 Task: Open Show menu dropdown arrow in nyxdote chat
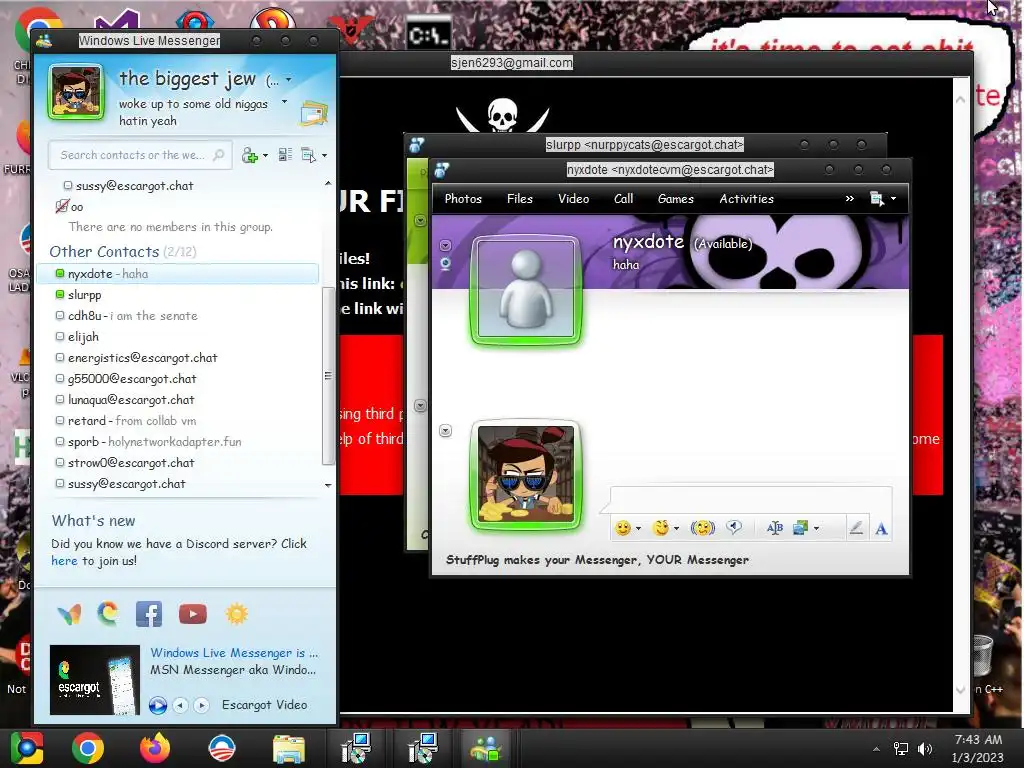pyautogui.click(x=893, y=199)
